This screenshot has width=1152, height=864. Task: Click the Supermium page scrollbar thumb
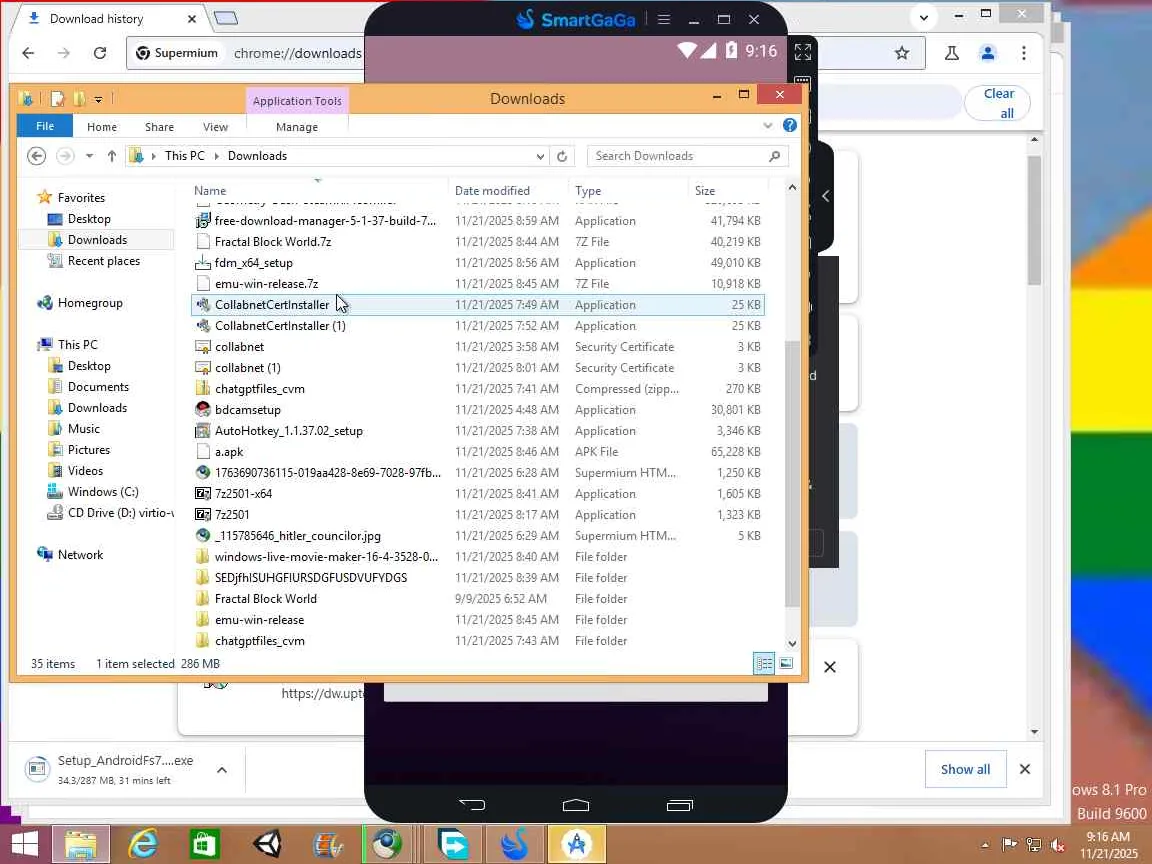coord(1034,220)
